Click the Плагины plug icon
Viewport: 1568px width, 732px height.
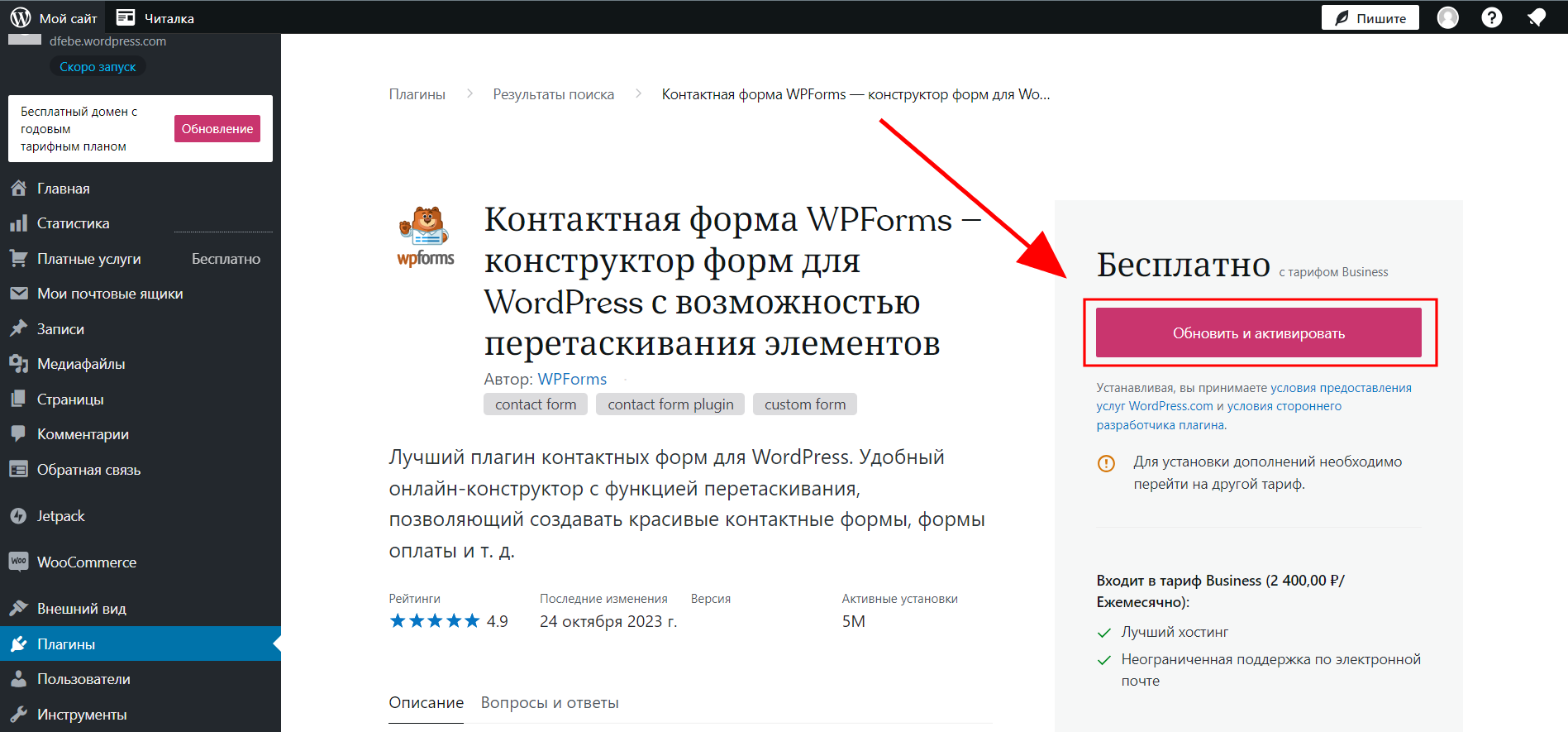[18, 644]
